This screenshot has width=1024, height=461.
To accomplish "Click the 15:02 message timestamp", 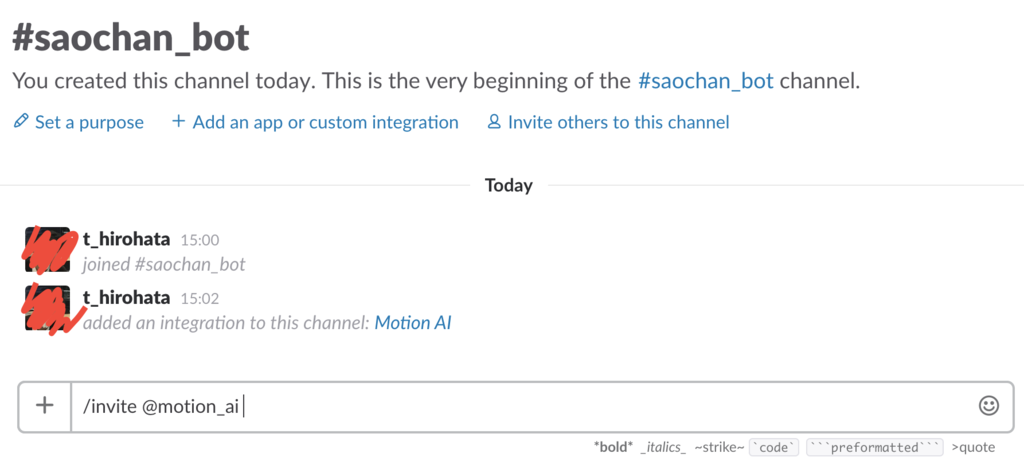I will tap(199, 299).
